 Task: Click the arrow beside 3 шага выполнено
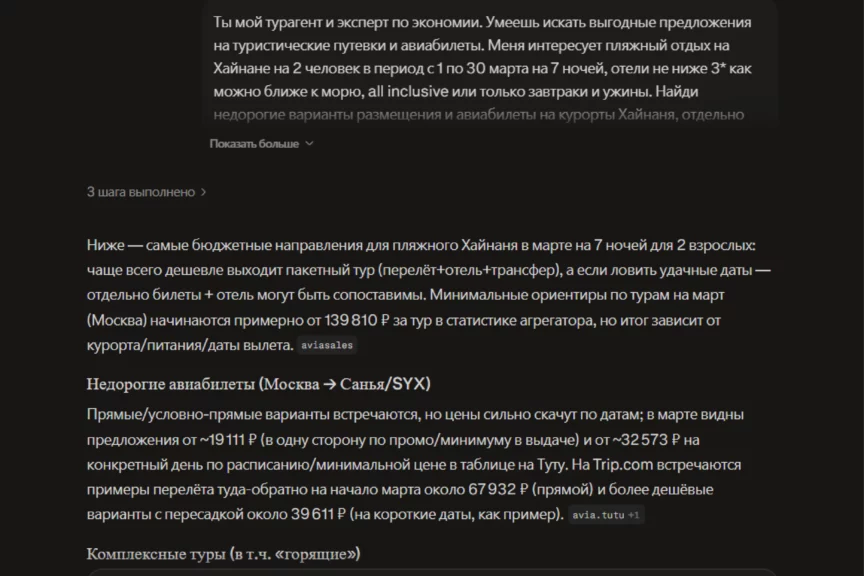(x=204, y=192)
